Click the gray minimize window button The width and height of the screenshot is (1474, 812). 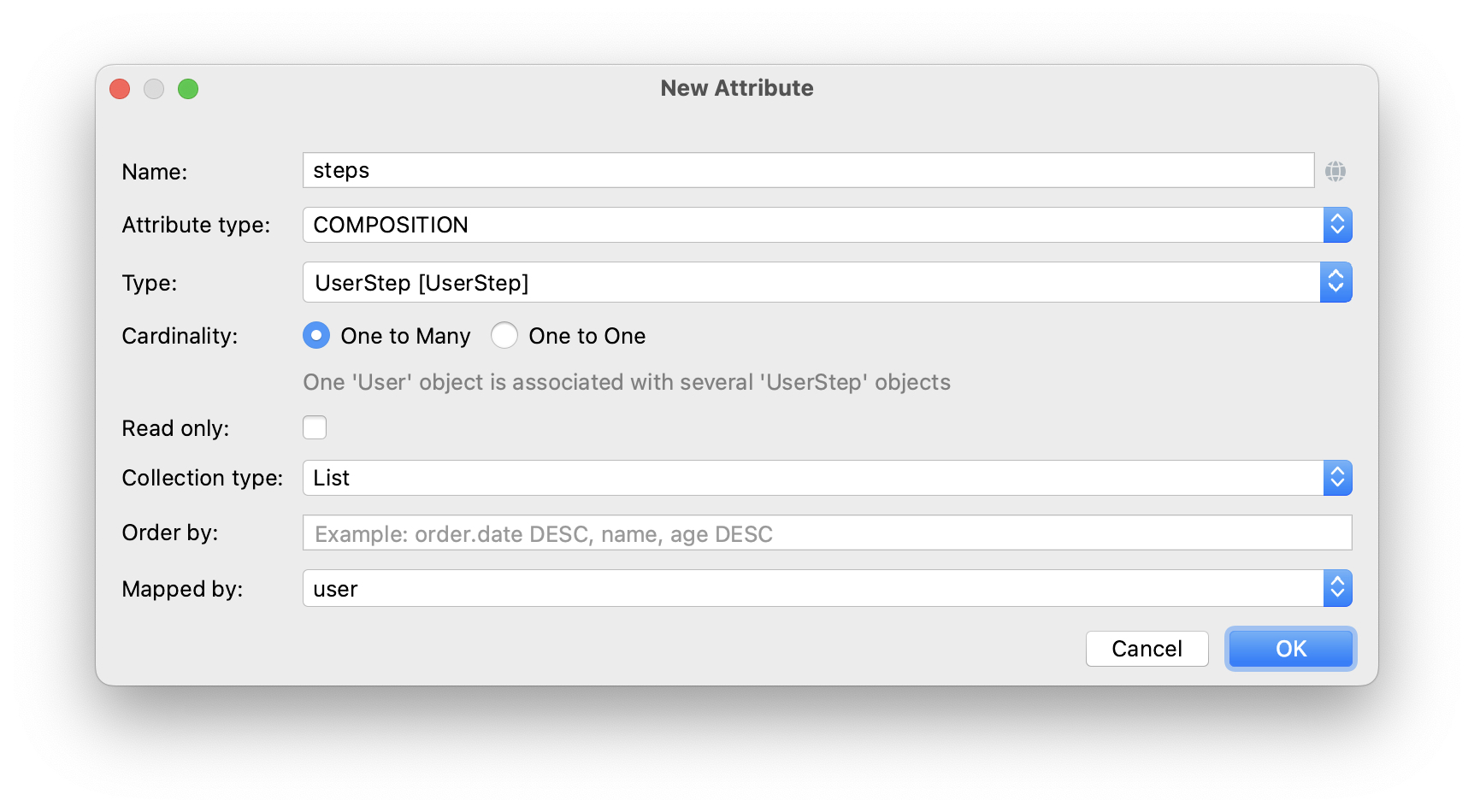[x=154, y=89]
